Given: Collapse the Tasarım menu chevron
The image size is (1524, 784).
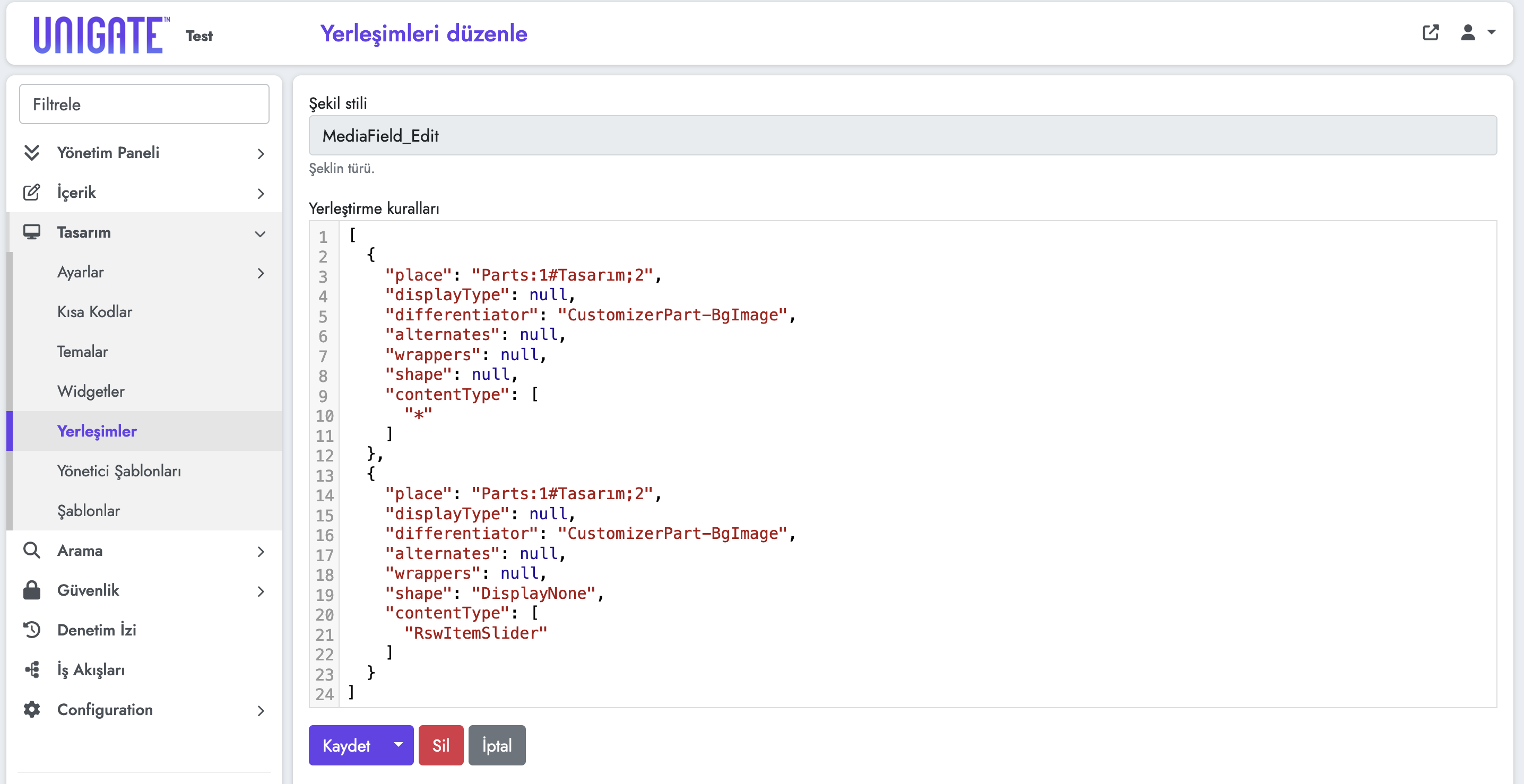Looking at the screenshot, I should pos(259,233).
